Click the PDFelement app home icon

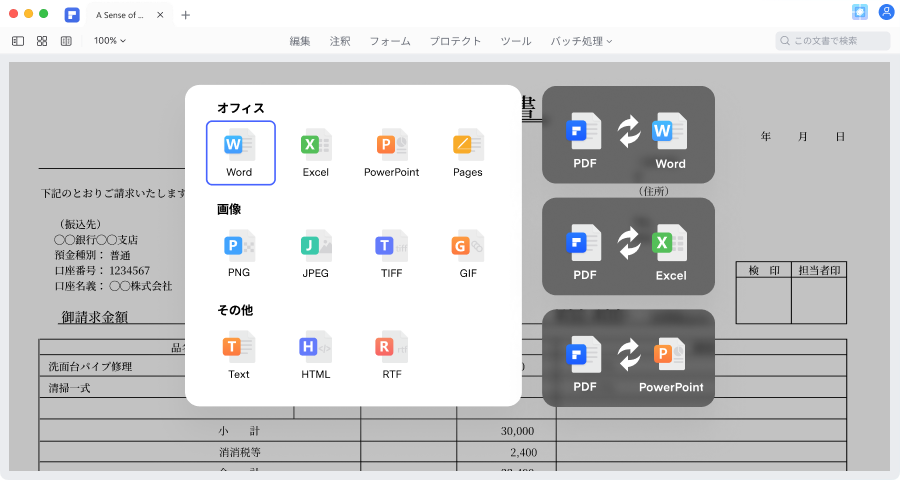click(x=72, y=15)
